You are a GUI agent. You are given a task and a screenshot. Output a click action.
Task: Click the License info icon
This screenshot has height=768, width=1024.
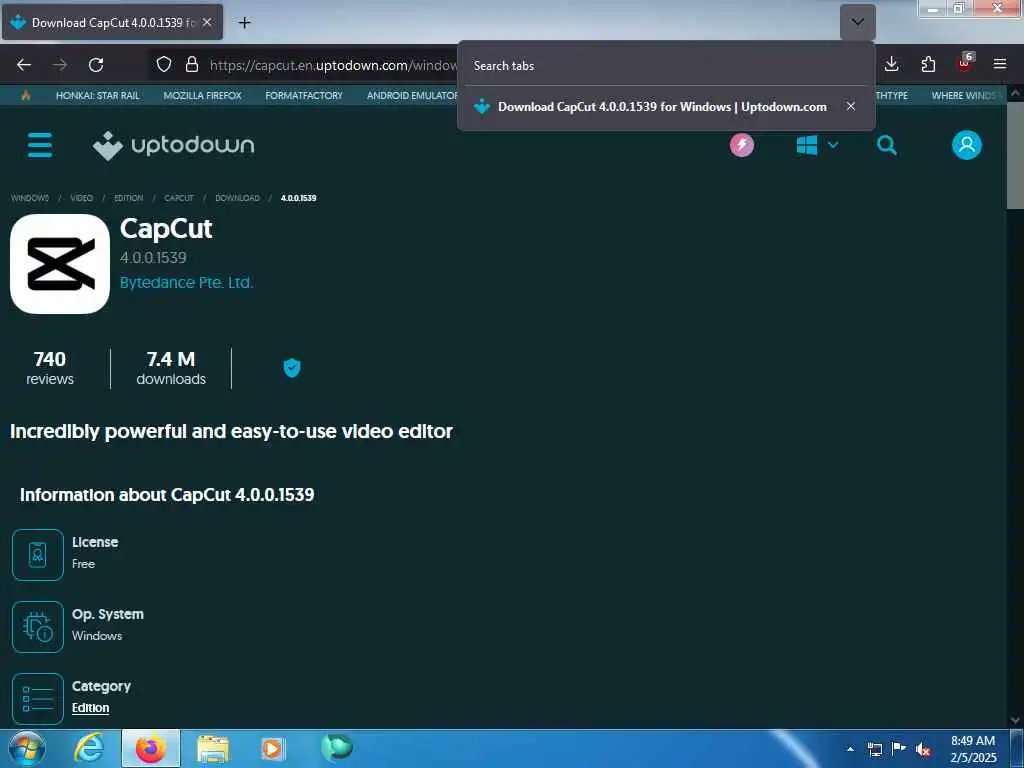[38, 554]
